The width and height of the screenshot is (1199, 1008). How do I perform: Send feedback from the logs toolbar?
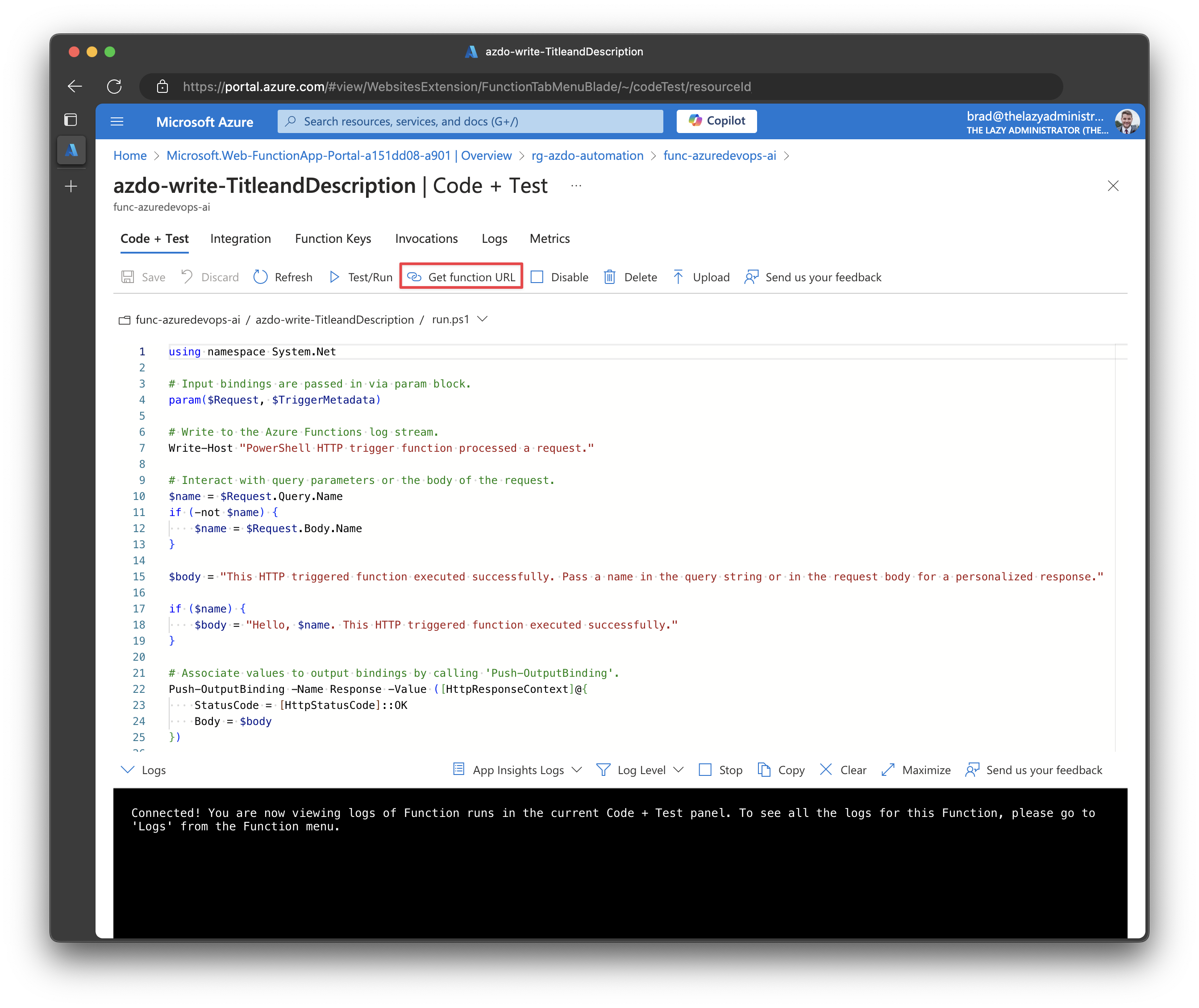tap(1033, 770)
